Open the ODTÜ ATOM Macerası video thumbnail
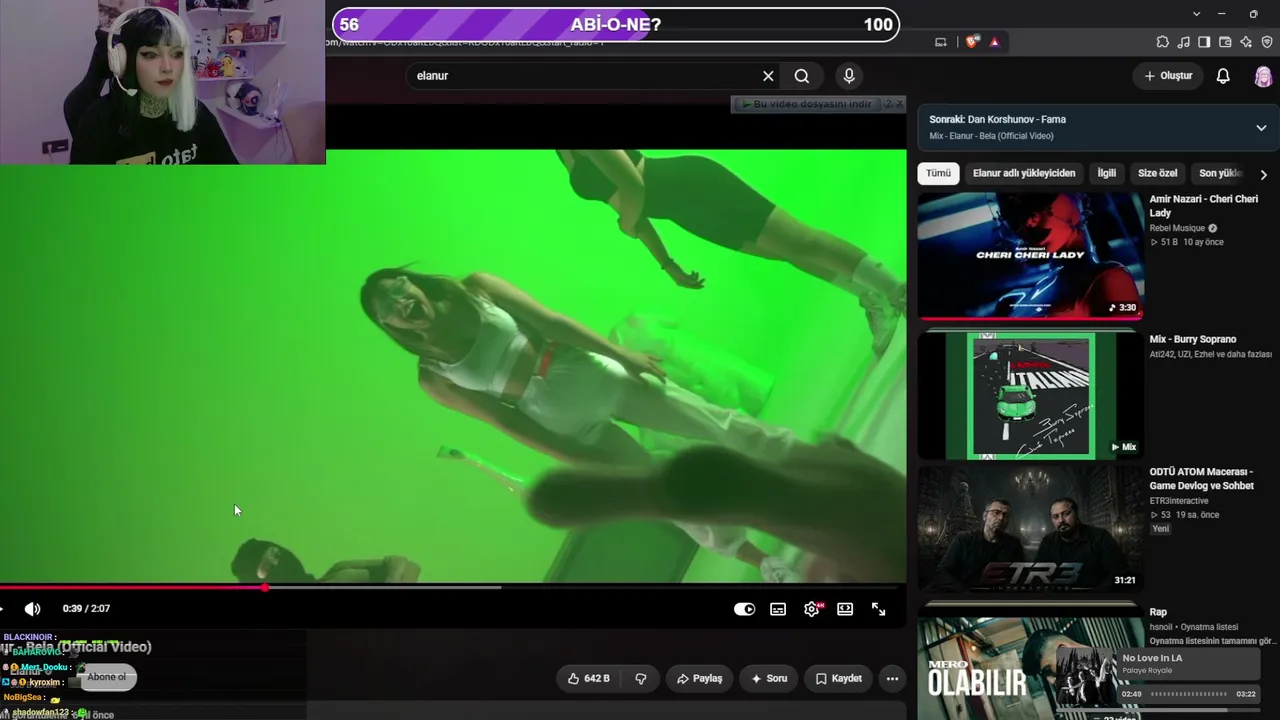This screenshot has width=1280, height=720. pos(1030,529)
